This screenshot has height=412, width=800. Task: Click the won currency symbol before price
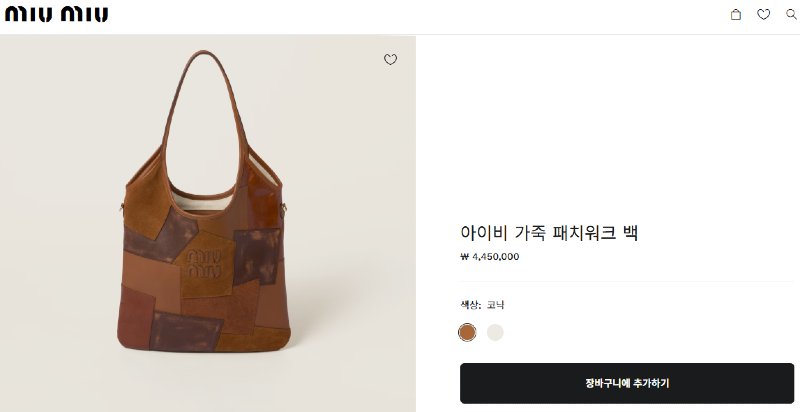pyautogui.click(x=464, y=256)
